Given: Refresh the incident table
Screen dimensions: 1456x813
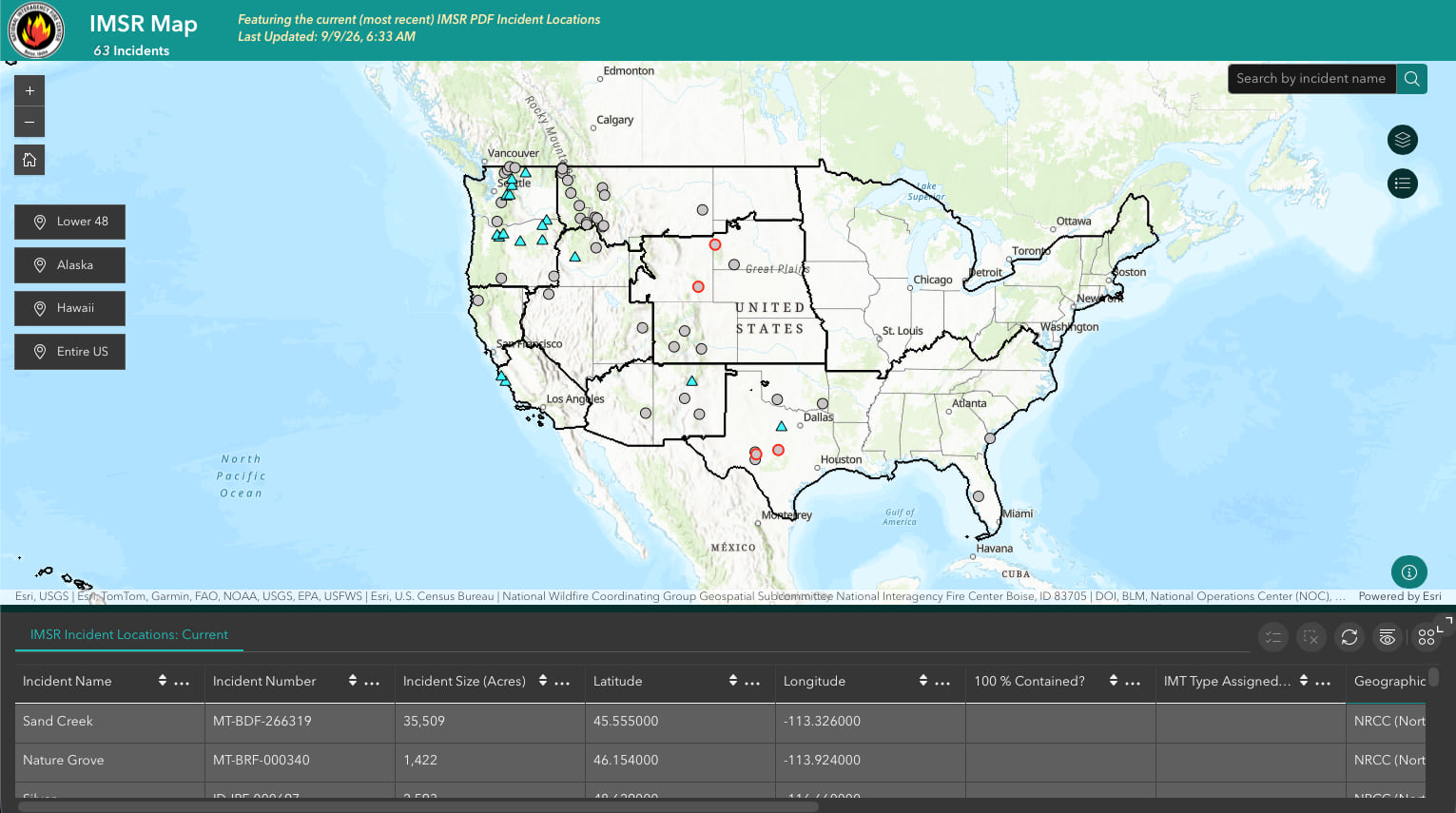Looking at the screenshot, I should coord(1349,637).
